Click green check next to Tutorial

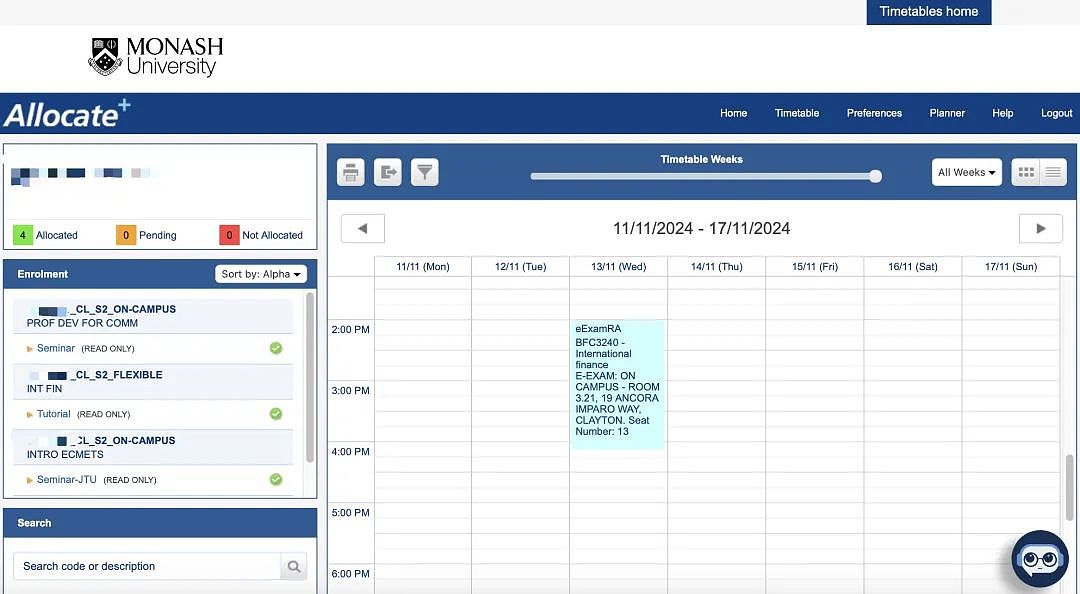276,413
